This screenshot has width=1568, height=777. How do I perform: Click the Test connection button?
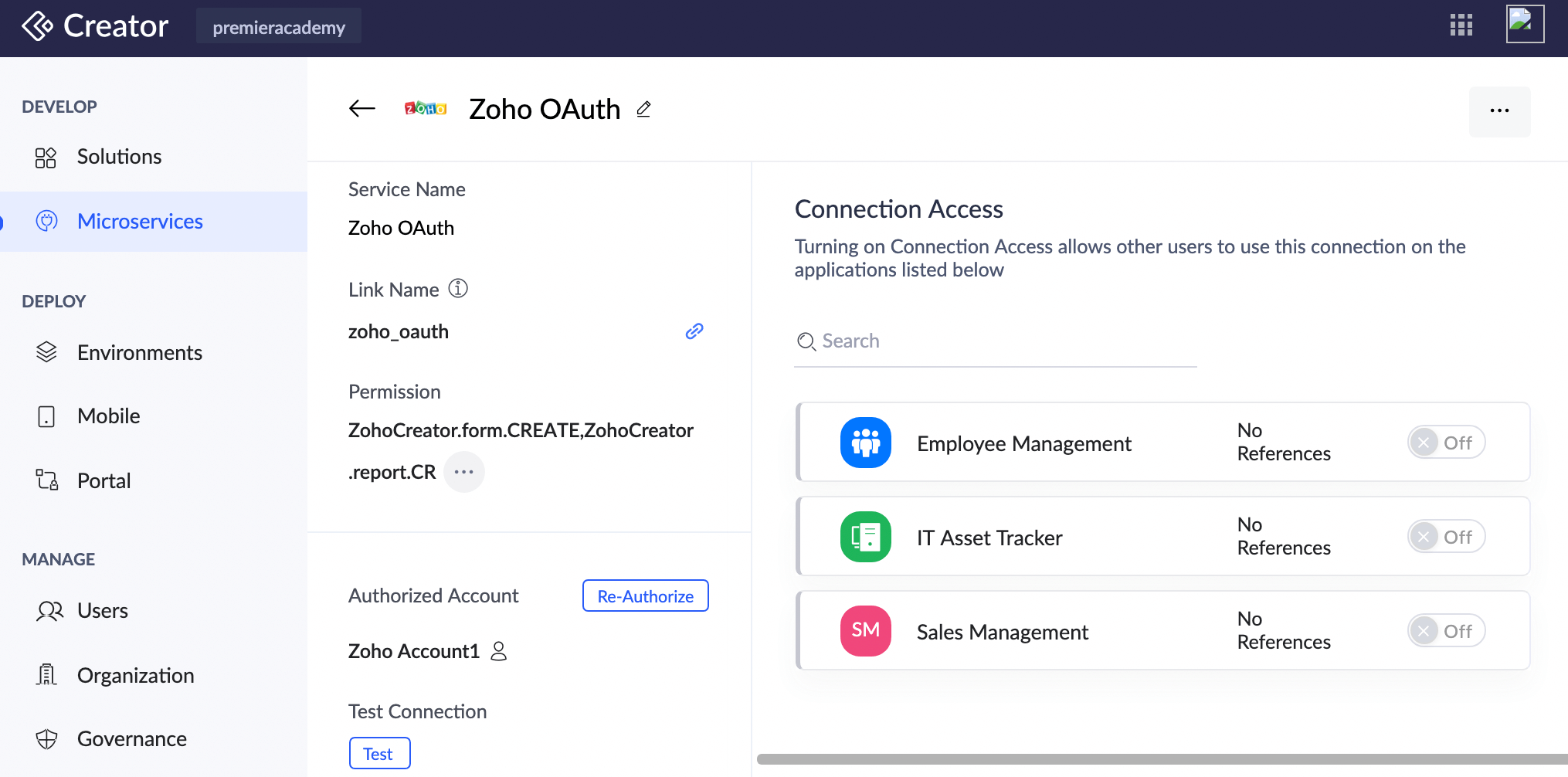coord(379,753)
